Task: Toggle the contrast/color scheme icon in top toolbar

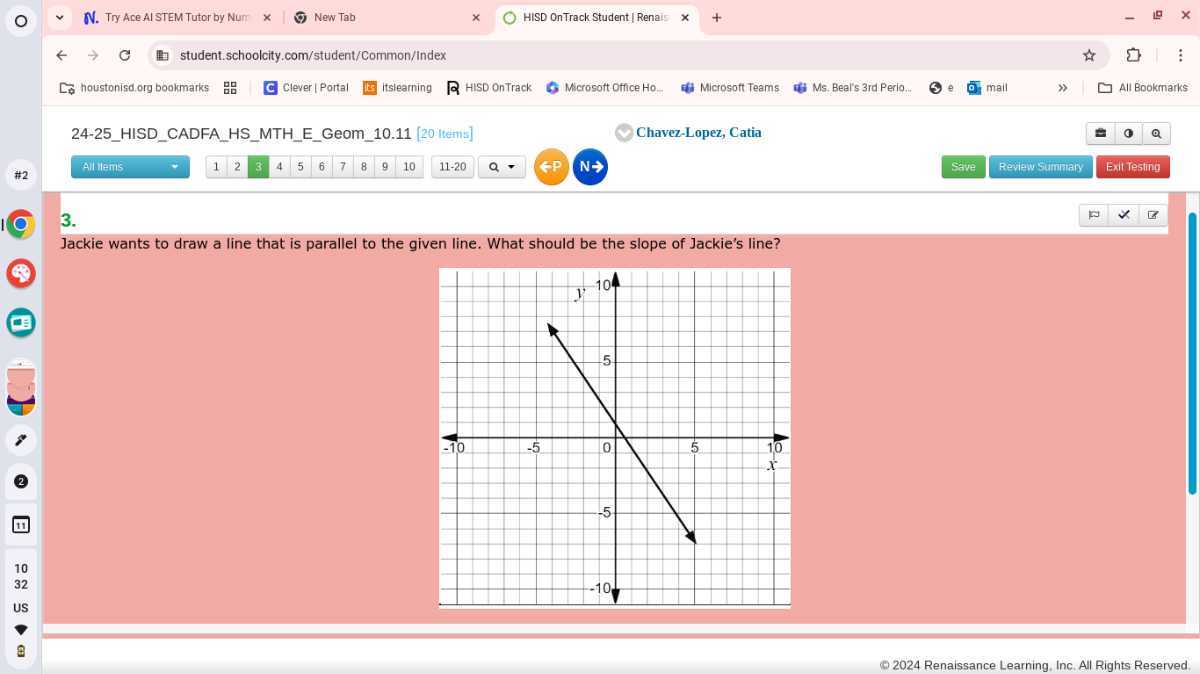Action: 1129,132
